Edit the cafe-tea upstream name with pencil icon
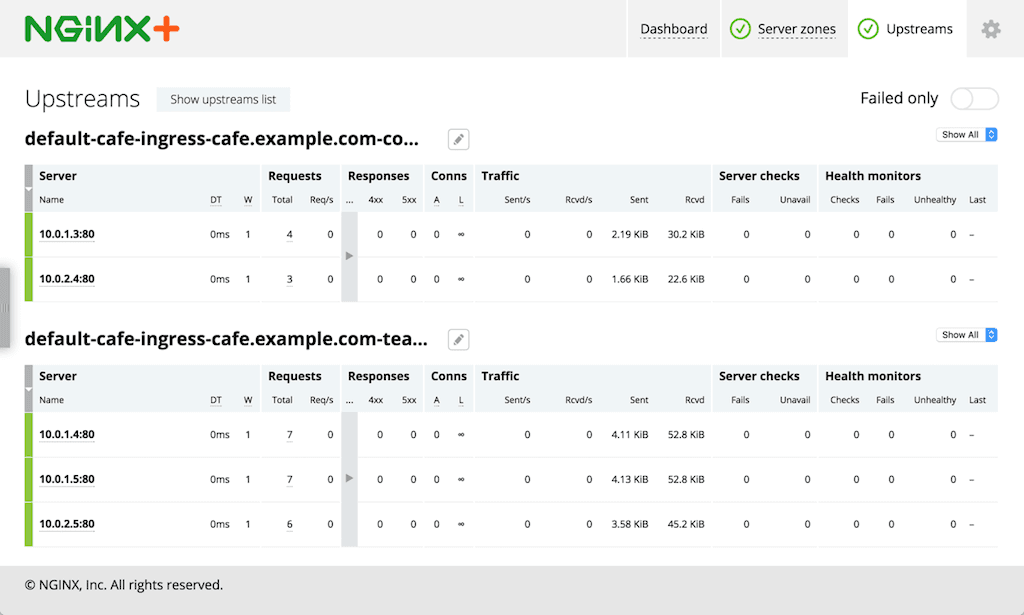Image resolution: width=1024 pixels, height=615 pixels. pos(457,339)
